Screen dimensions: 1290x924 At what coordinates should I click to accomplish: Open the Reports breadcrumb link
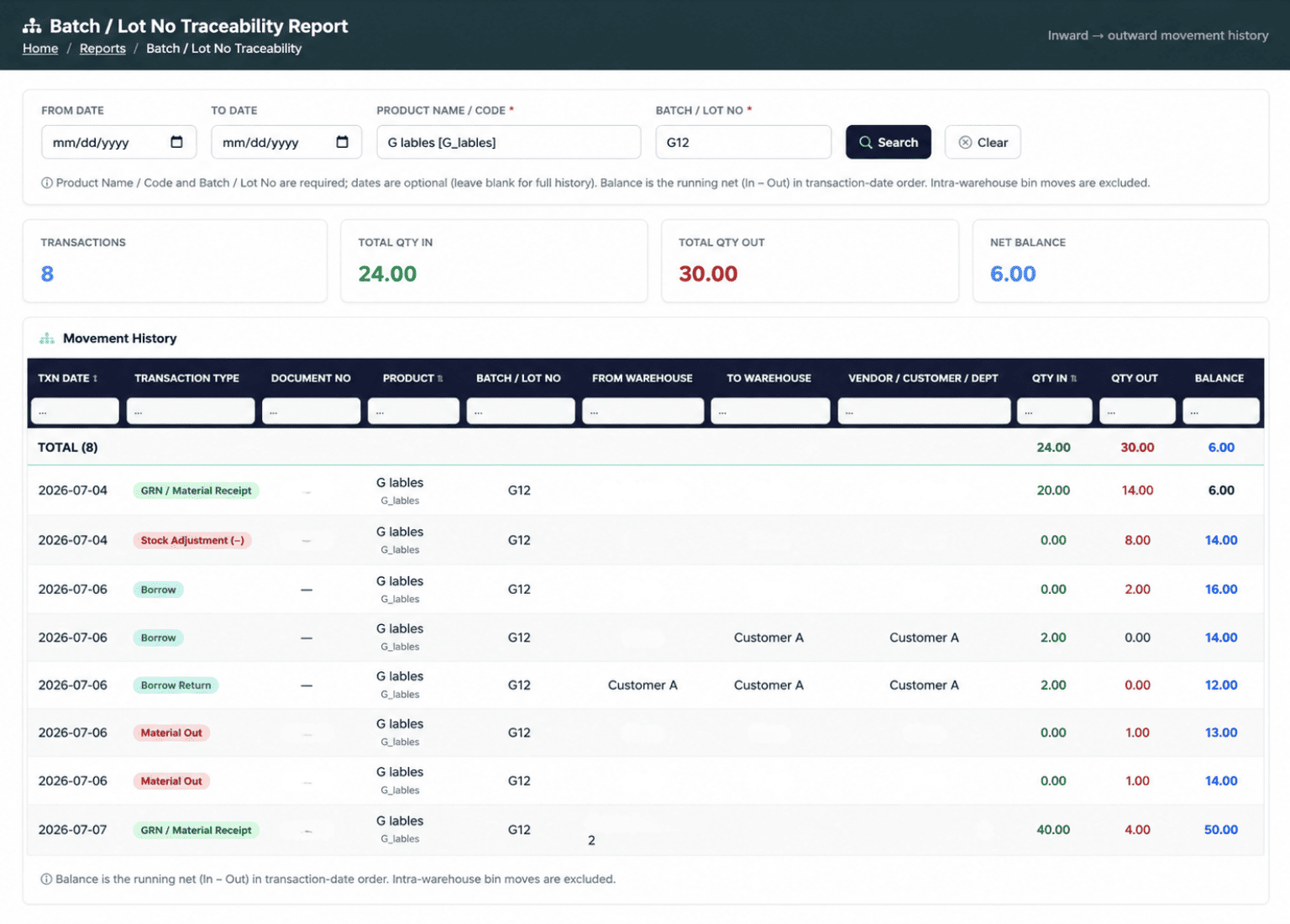point(102,49)
